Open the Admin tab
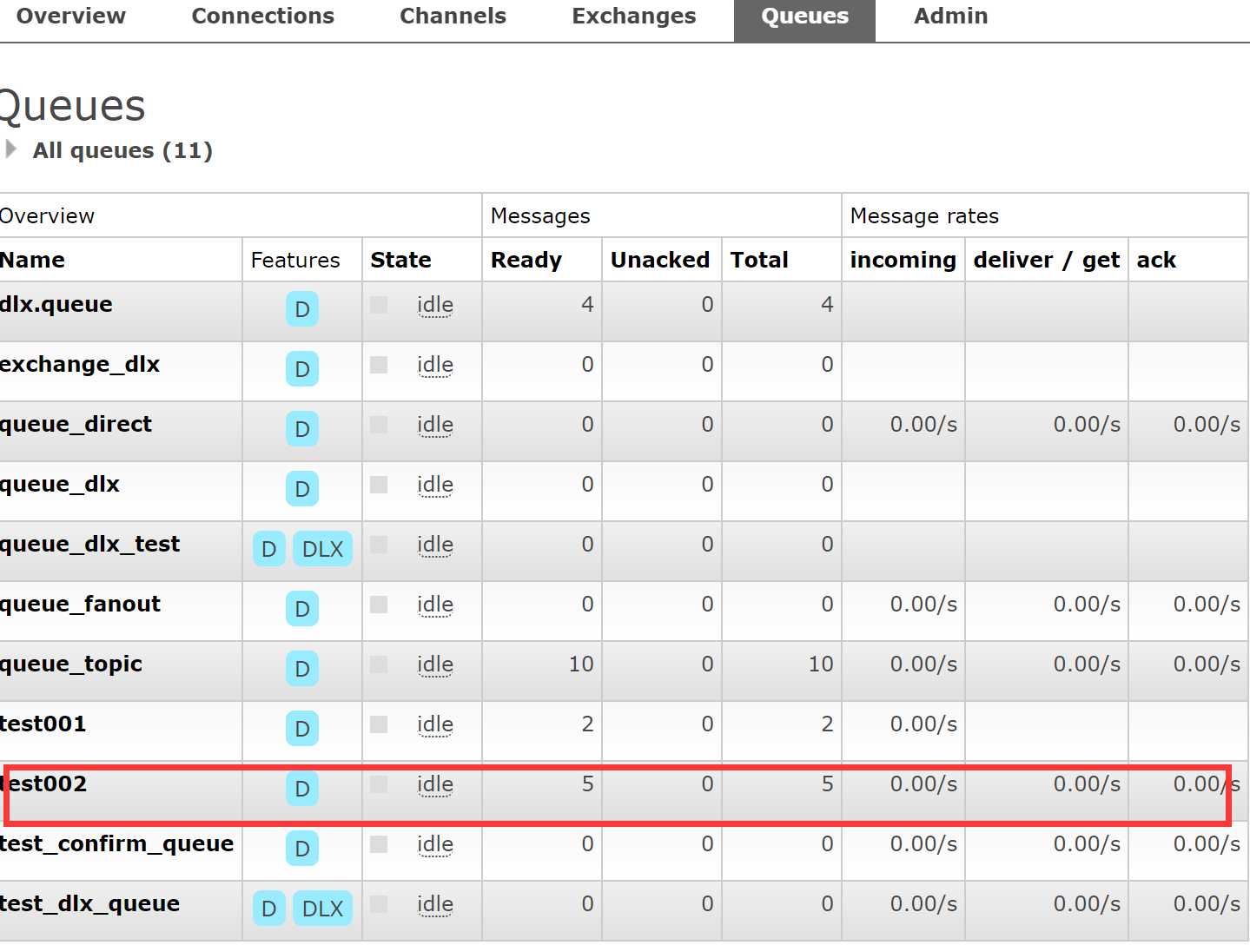1250x952 pixels. [950, 17]
